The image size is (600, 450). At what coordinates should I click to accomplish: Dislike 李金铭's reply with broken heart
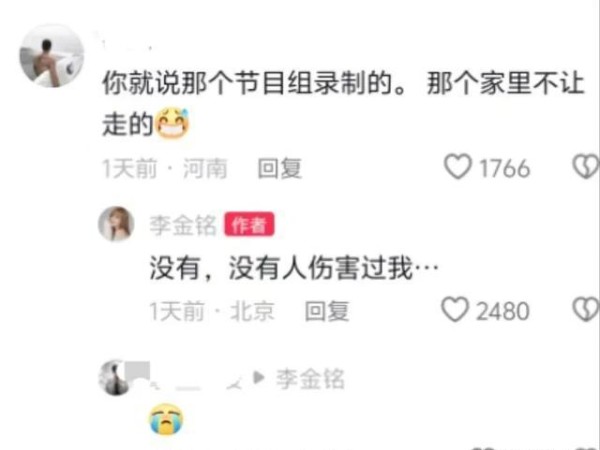click(586, 309)
